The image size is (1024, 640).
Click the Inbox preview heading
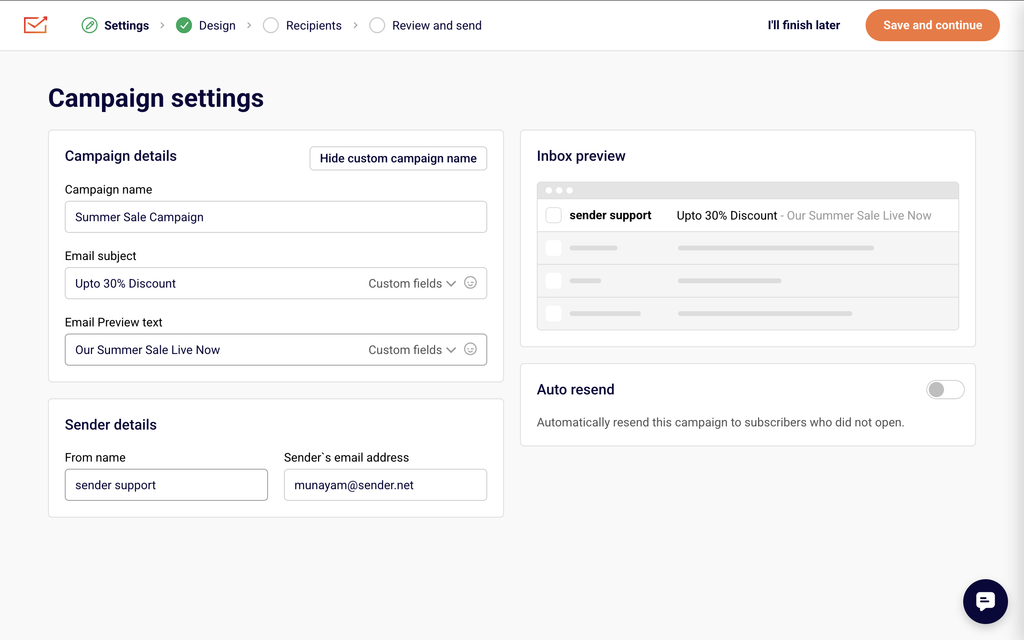coord(581,156)
